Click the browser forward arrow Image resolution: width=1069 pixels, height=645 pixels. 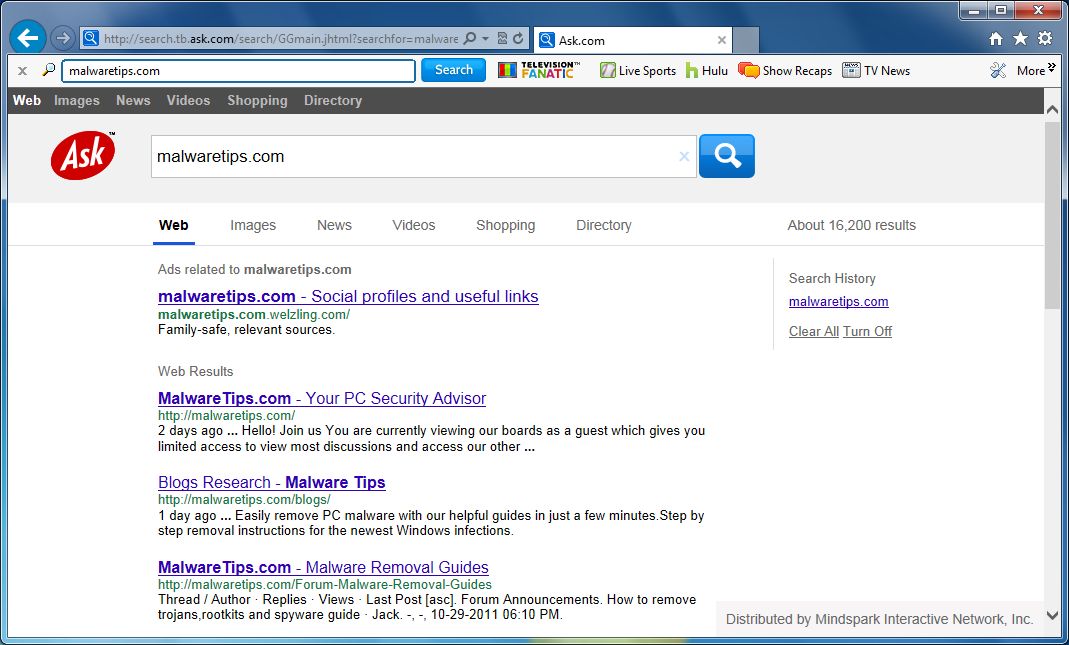(63, 38)
